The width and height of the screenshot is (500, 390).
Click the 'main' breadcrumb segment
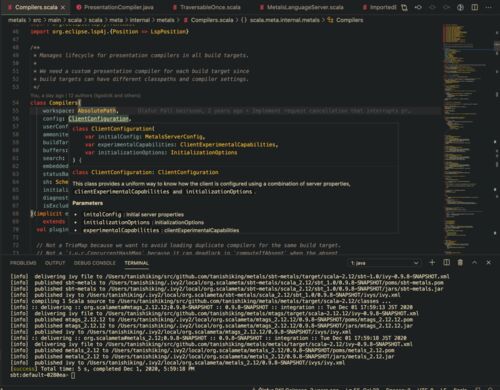click(54, 20)
